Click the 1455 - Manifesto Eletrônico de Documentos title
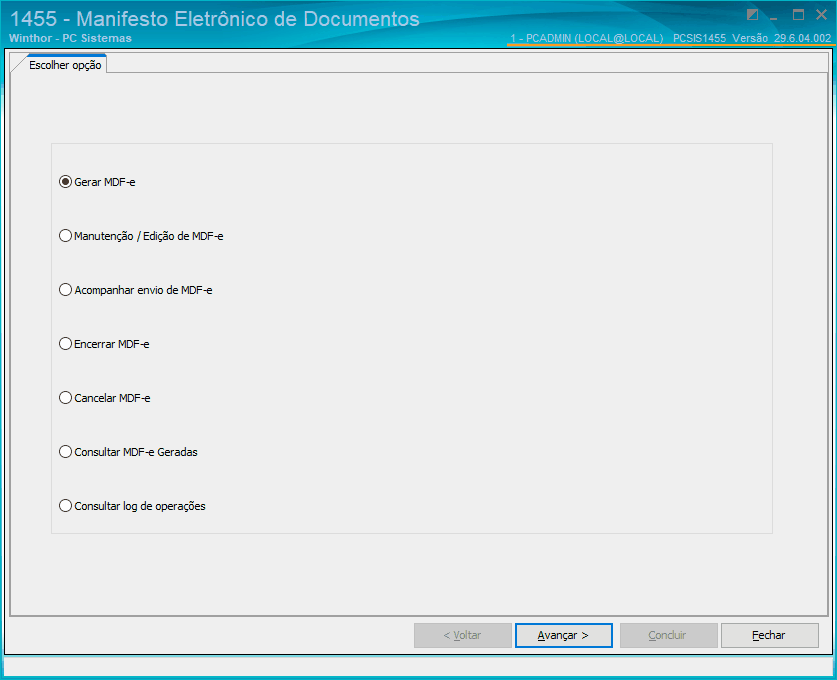 (215, 19)
